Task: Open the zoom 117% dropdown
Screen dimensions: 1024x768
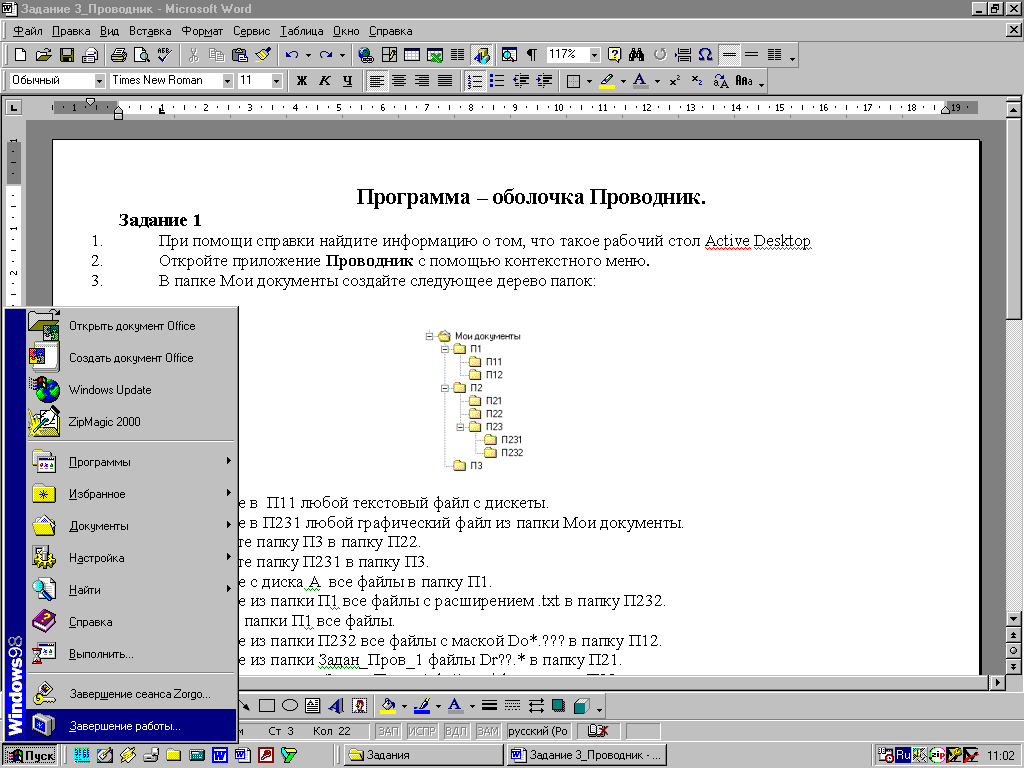Action: coord(594,55)
